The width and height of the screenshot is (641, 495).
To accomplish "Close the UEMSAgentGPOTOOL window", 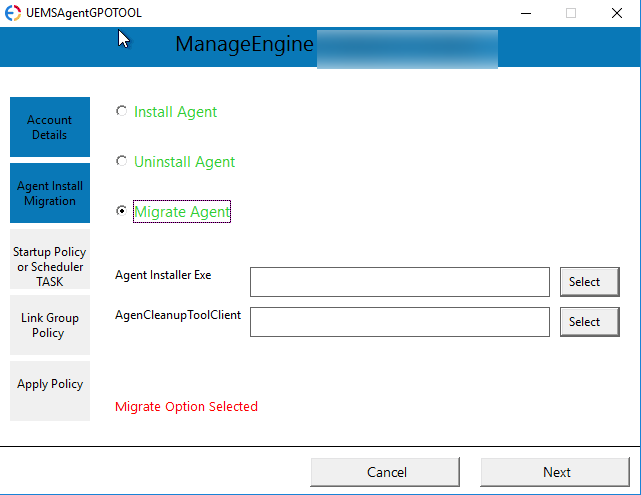I will (617, 13).
